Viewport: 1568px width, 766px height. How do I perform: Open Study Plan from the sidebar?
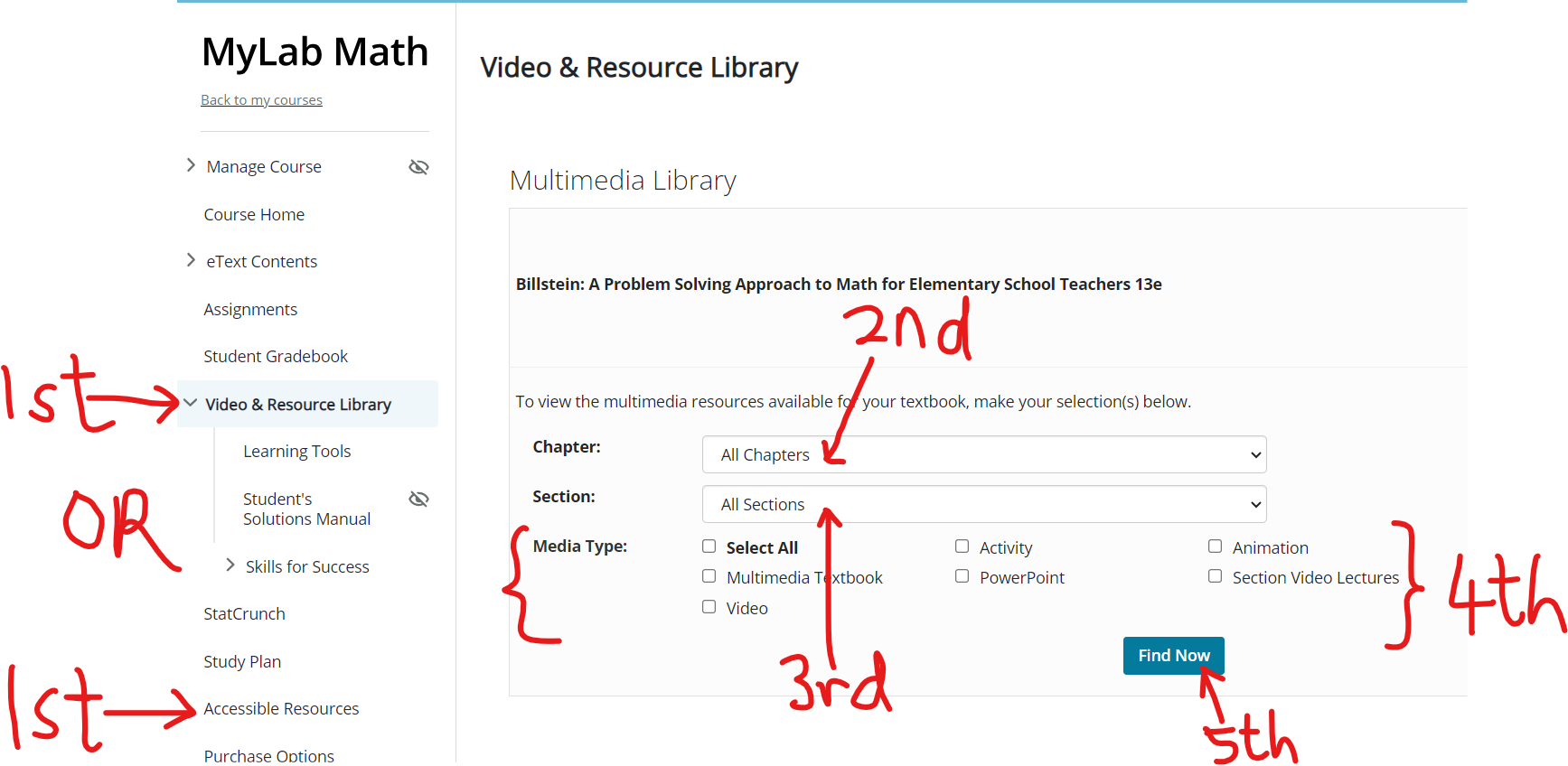point(242,662)
